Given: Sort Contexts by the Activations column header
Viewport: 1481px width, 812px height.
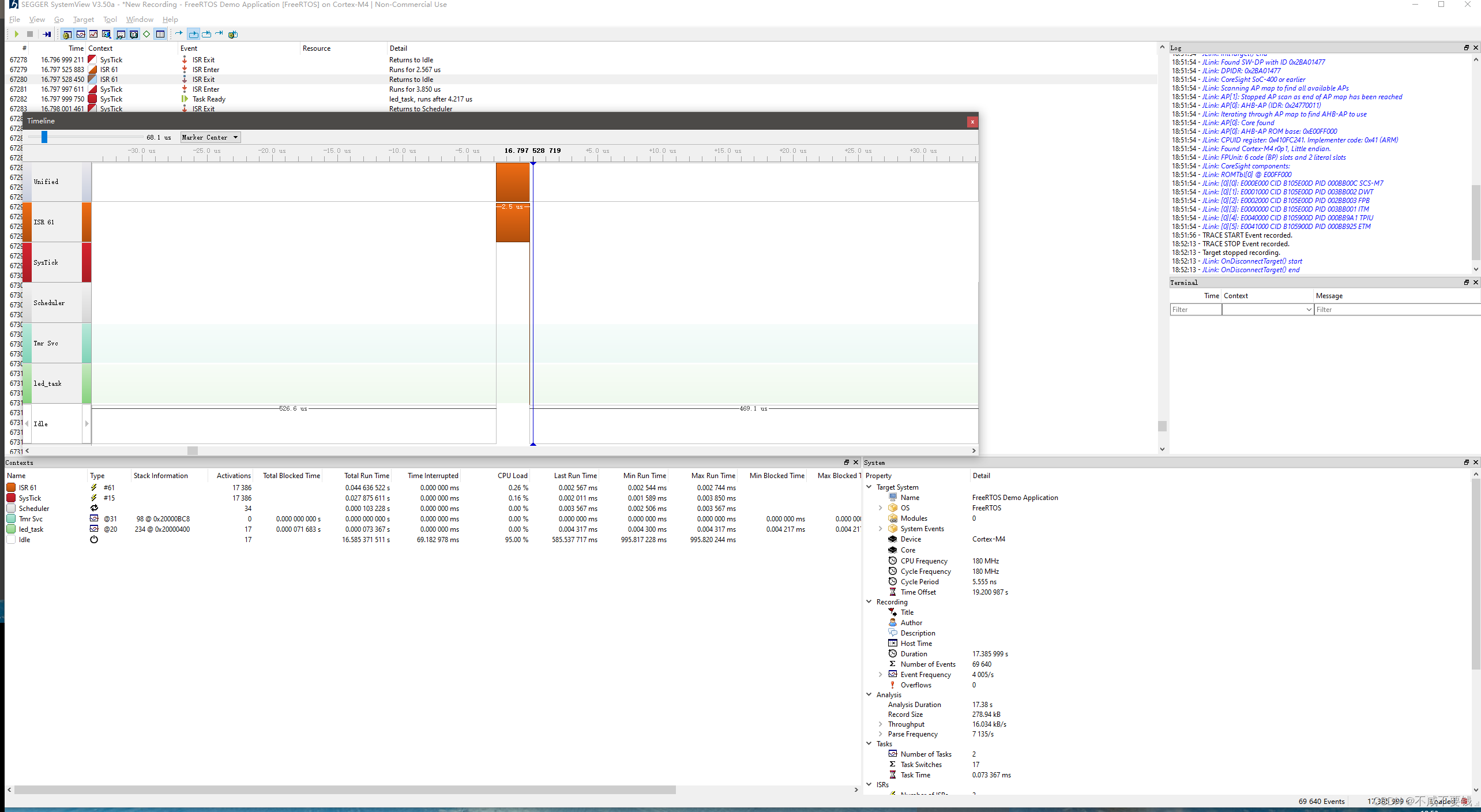Looking at the screenshot, I should [230, 476].
